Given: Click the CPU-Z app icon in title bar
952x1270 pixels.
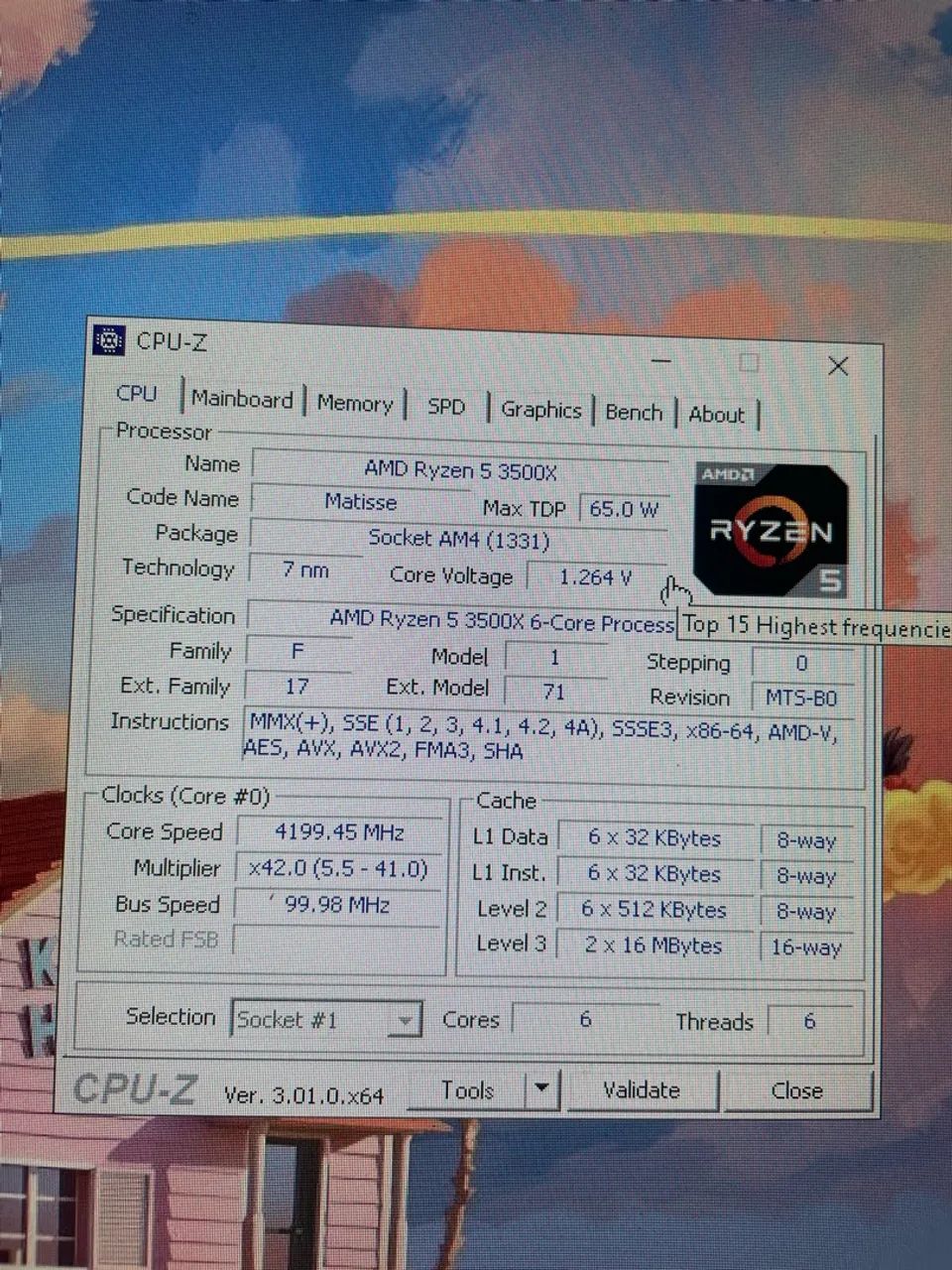Looking at the screenshot, I should pyautogui.click(x=108, y=341).
